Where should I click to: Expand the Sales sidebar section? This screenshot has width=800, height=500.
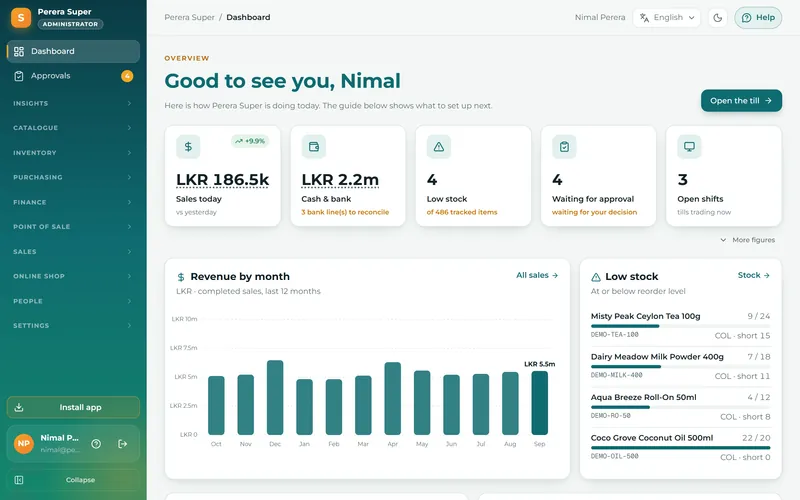(73, 252)
